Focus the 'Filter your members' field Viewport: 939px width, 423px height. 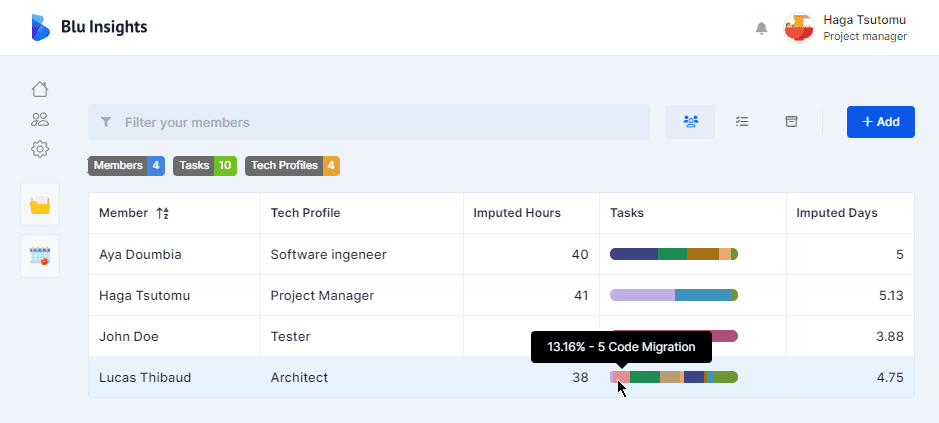pos(369,122)
